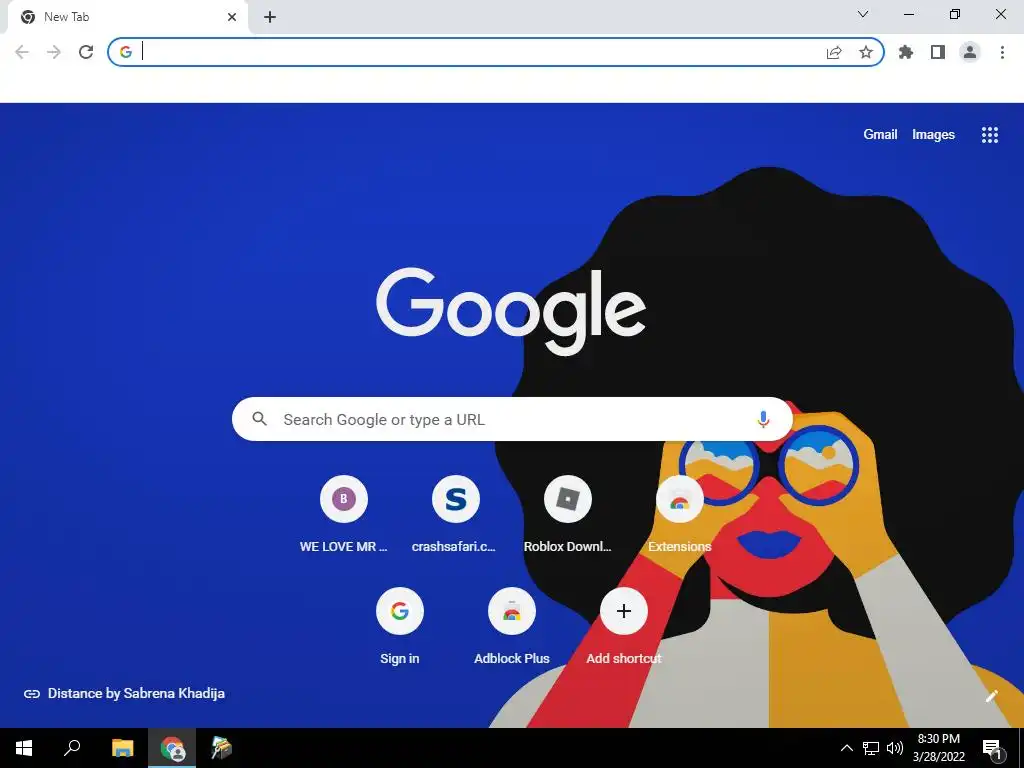Open the Google apps grid

990,135
